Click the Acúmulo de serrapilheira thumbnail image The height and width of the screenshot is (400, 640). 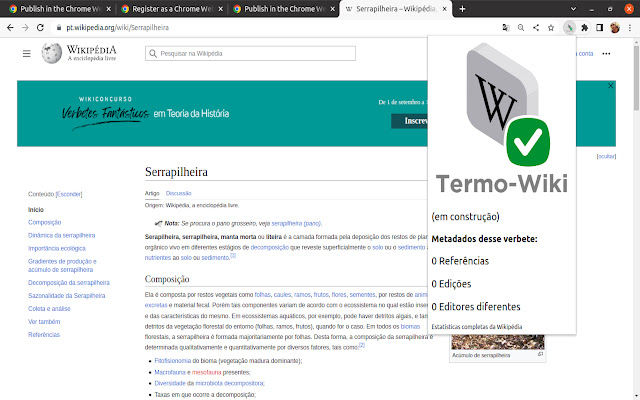[498, 342]
